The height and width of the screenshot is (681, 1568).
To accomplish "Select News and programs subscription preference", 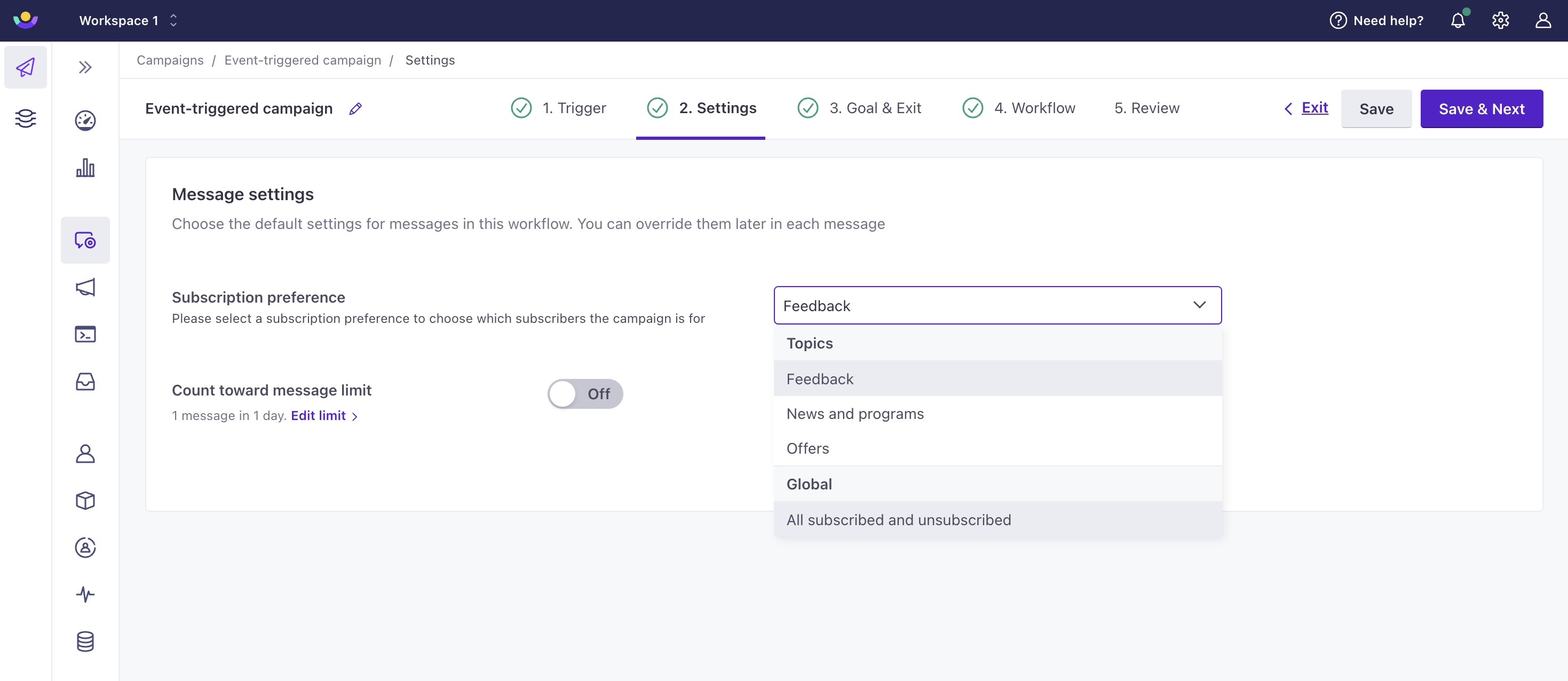I will point(854,412).
